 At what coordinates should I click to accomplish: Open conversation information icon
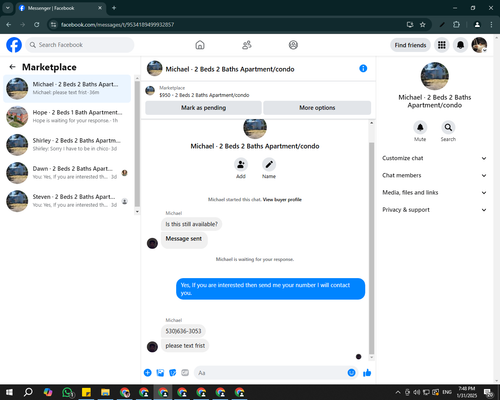363,68
